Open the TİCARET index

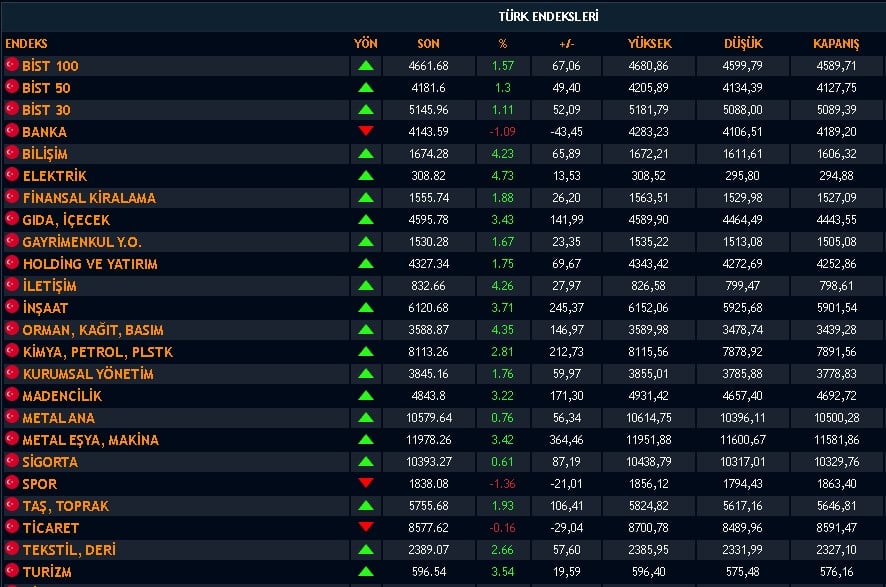[51, 529]
